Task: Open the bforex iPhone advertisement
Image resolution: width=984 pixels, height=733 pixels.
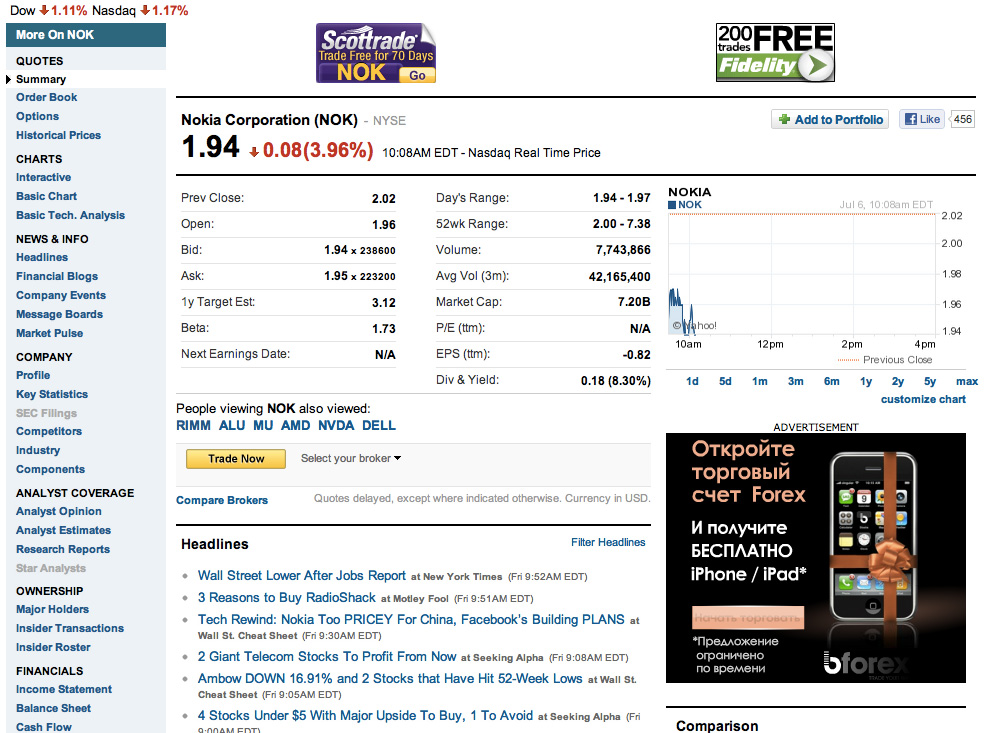Action: pos(816,558)
